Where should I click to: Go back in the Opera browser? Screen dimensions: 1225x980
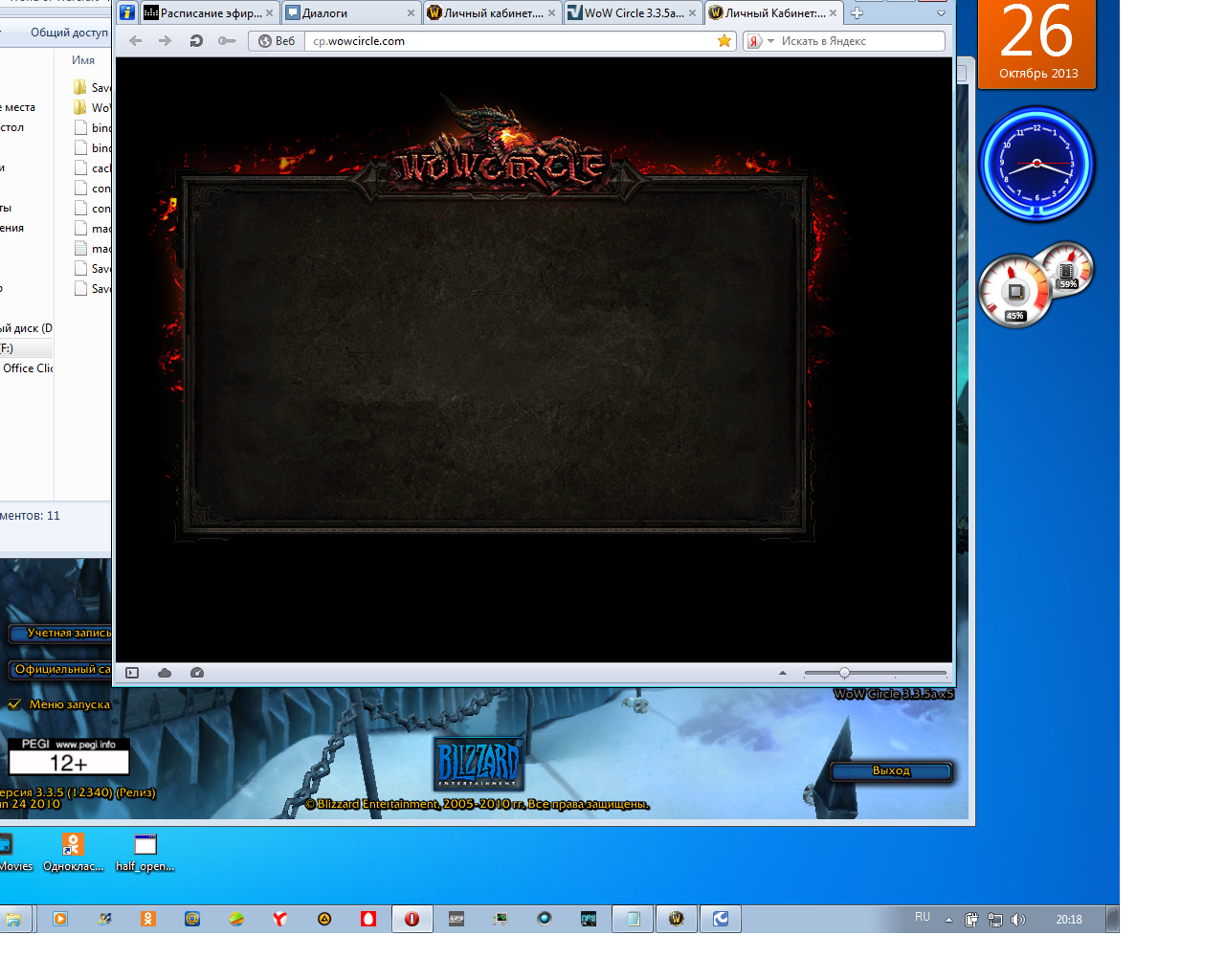136,41
